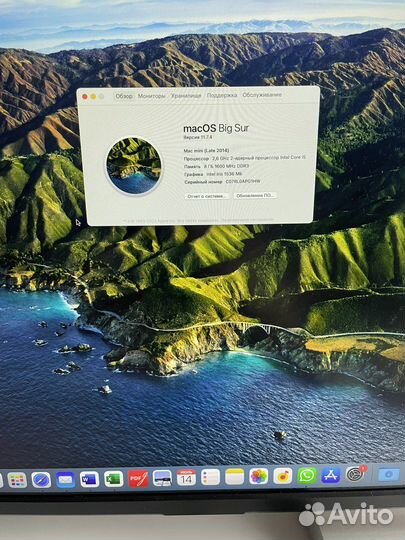Image resolution: width=405 pixels, height=540 pixels.
Task: Switch to the Мониторы tab
Action: click(152, 96)
